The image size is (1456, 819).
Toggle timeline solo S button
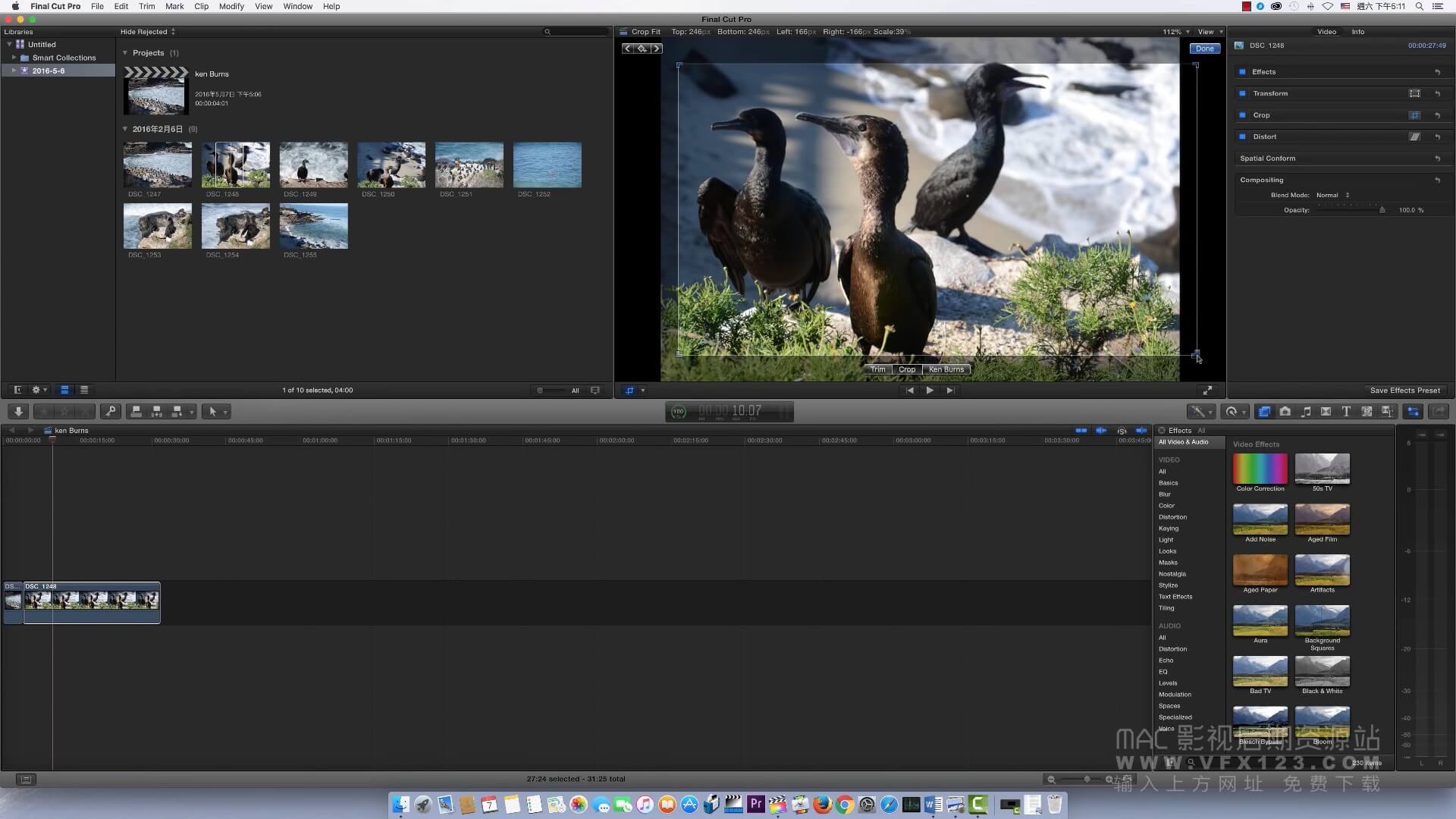[x=1122, y=431]
